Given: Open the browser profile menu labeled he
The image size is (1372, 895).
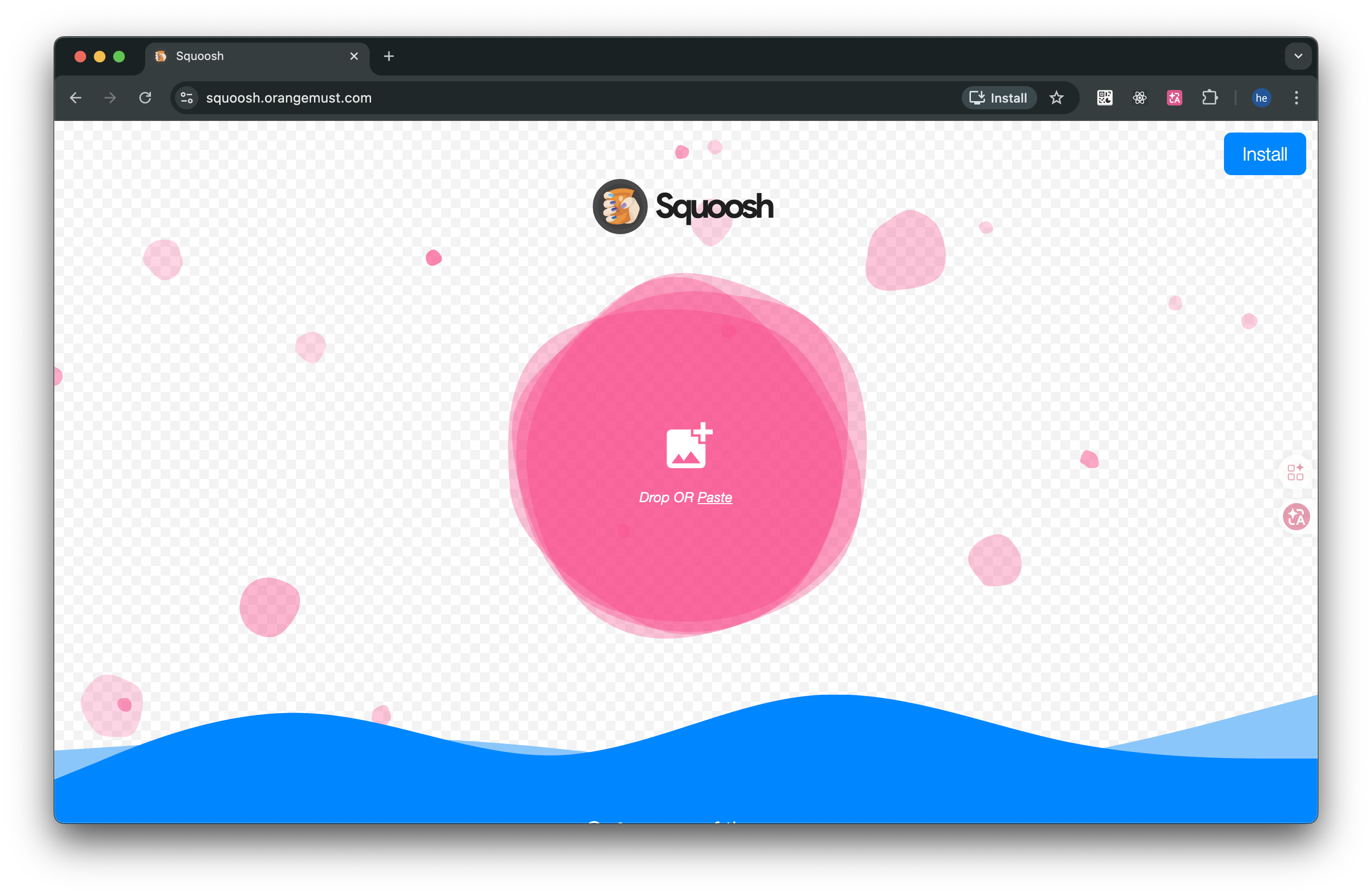Looking at the screenshot, I should [1261, 98].
